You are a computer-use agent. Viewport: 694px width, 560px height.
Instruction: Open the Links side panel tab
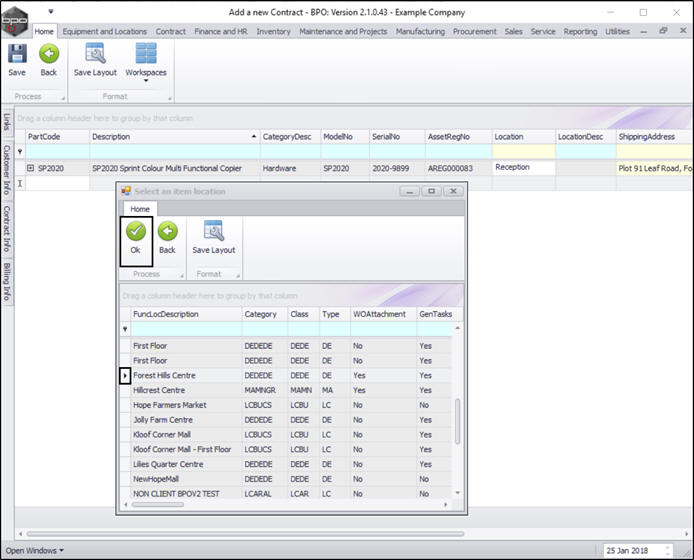coord(7,122)
